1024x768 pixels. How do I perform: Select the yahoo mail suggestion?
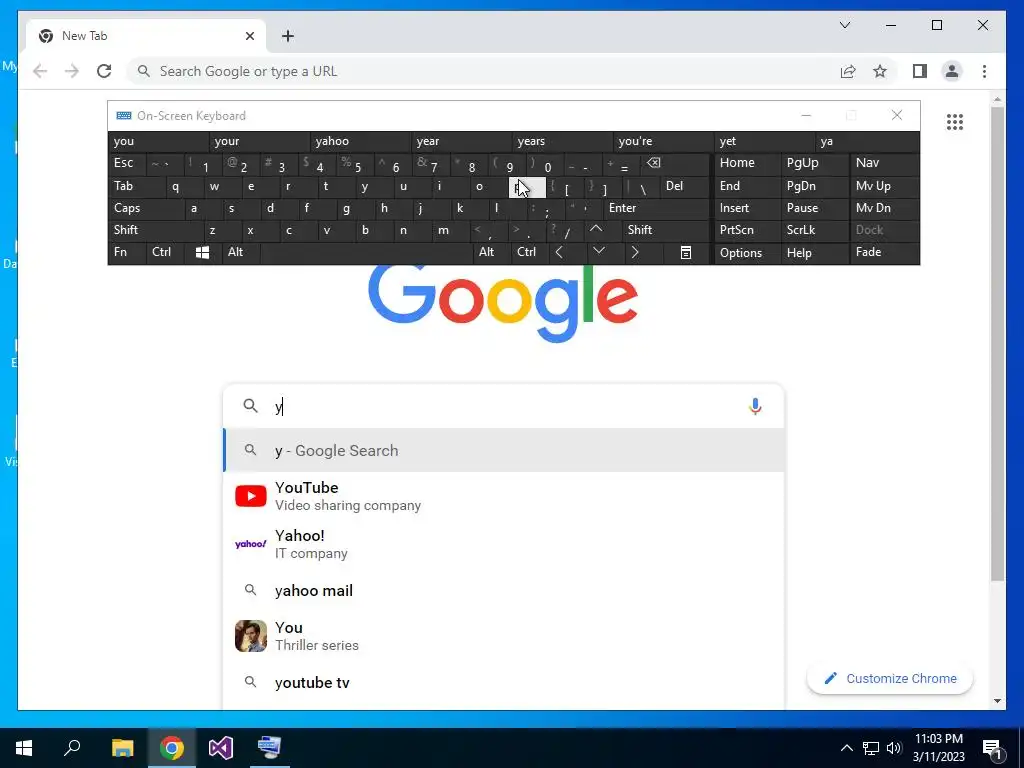click(504, 590)
